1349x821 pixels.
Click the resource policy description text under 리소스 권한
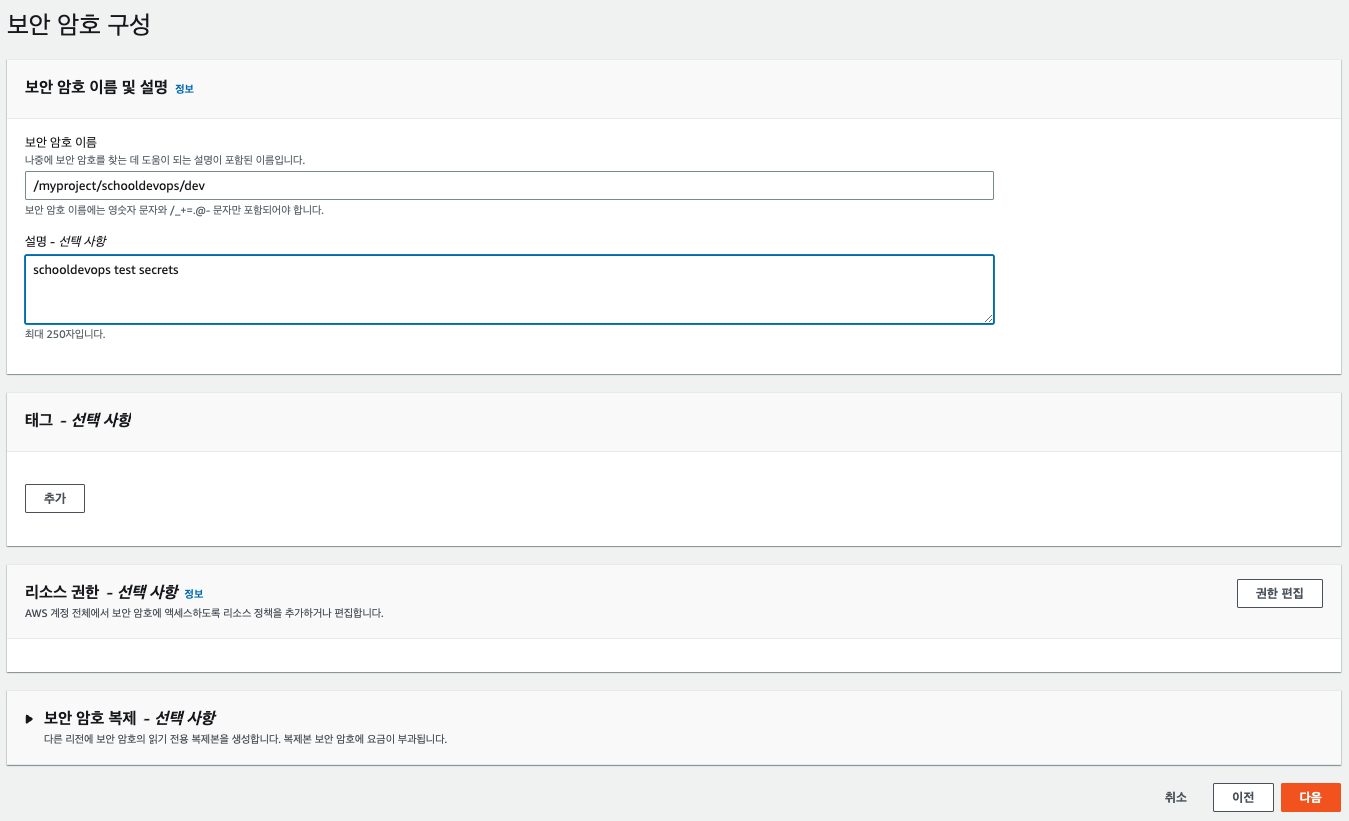pos(204,612)
